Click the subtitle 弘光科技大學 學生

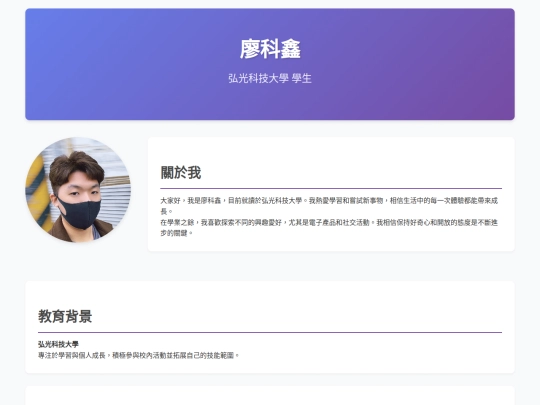coord(270,79)
